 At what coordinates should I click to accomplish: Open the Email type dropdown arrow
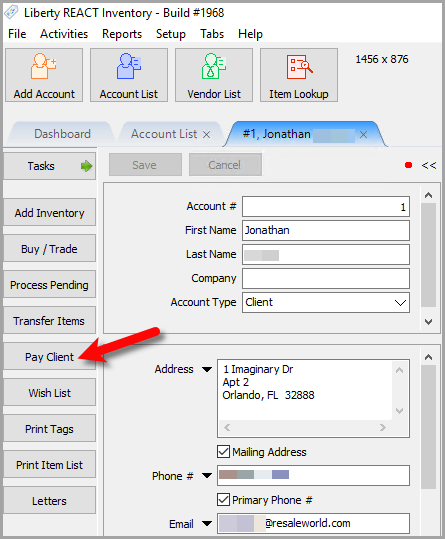[207, 524]
